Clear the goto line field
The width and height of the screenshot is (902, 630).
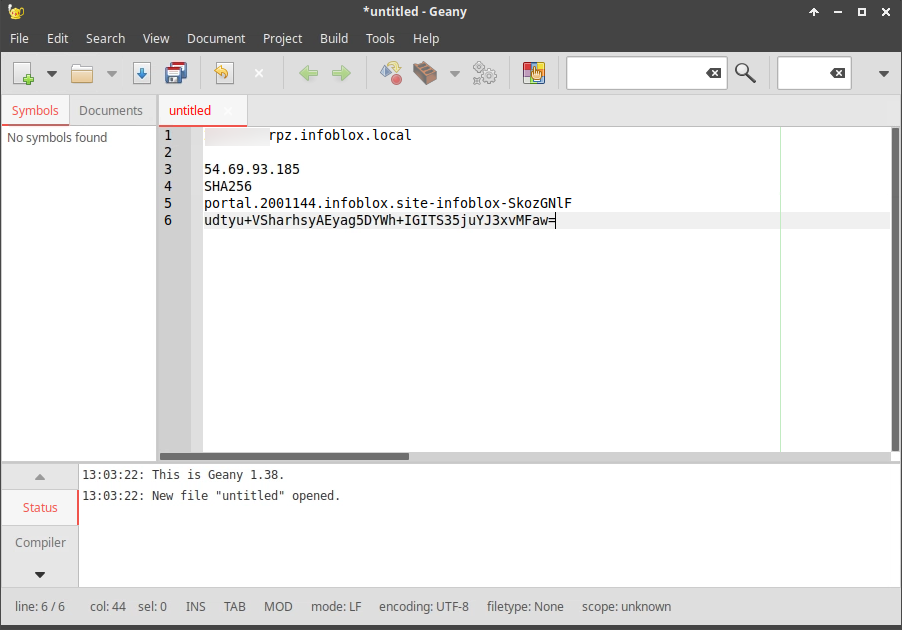click(x=838, y=73)
